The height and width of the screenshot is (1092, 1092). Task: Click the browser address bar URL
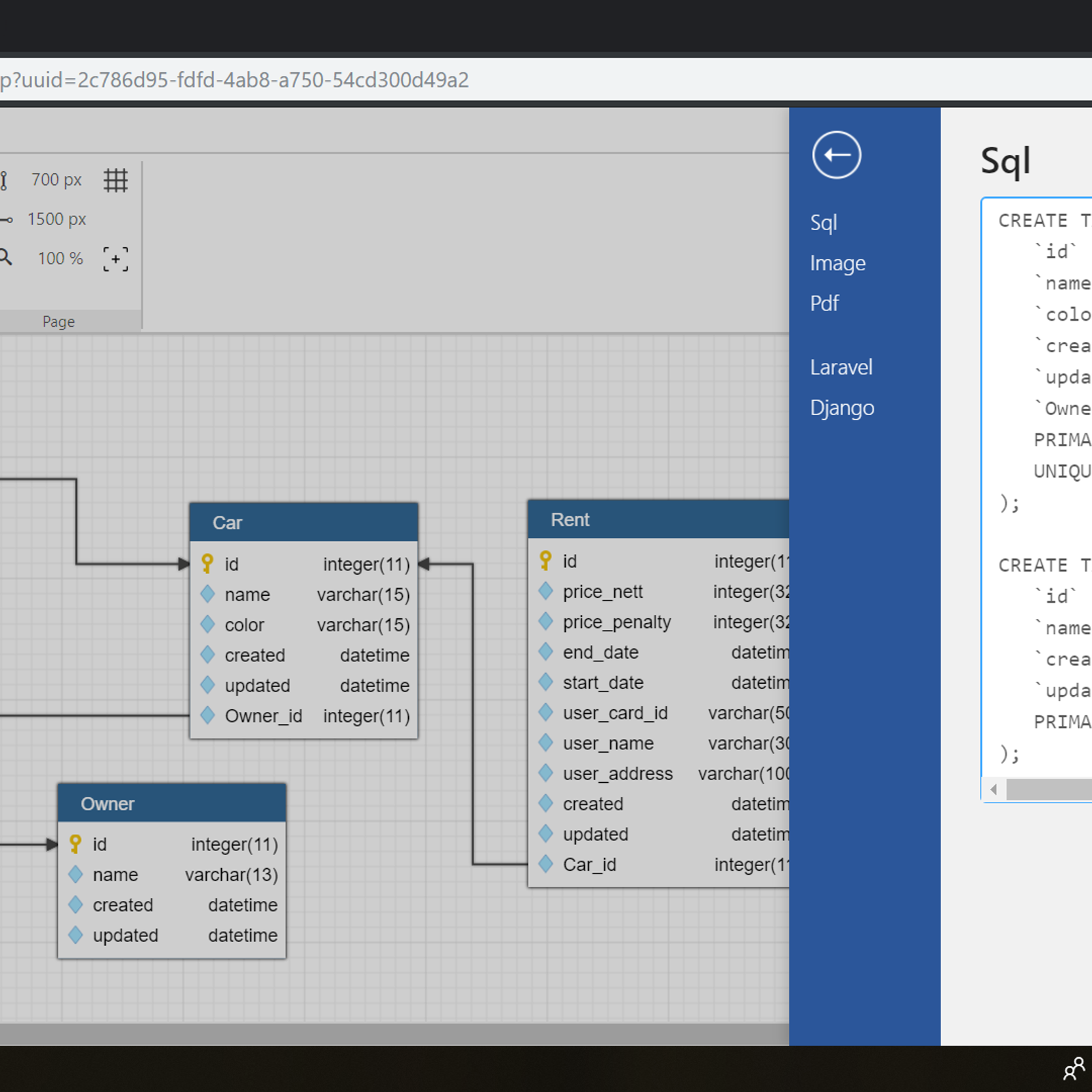point(235,80)
